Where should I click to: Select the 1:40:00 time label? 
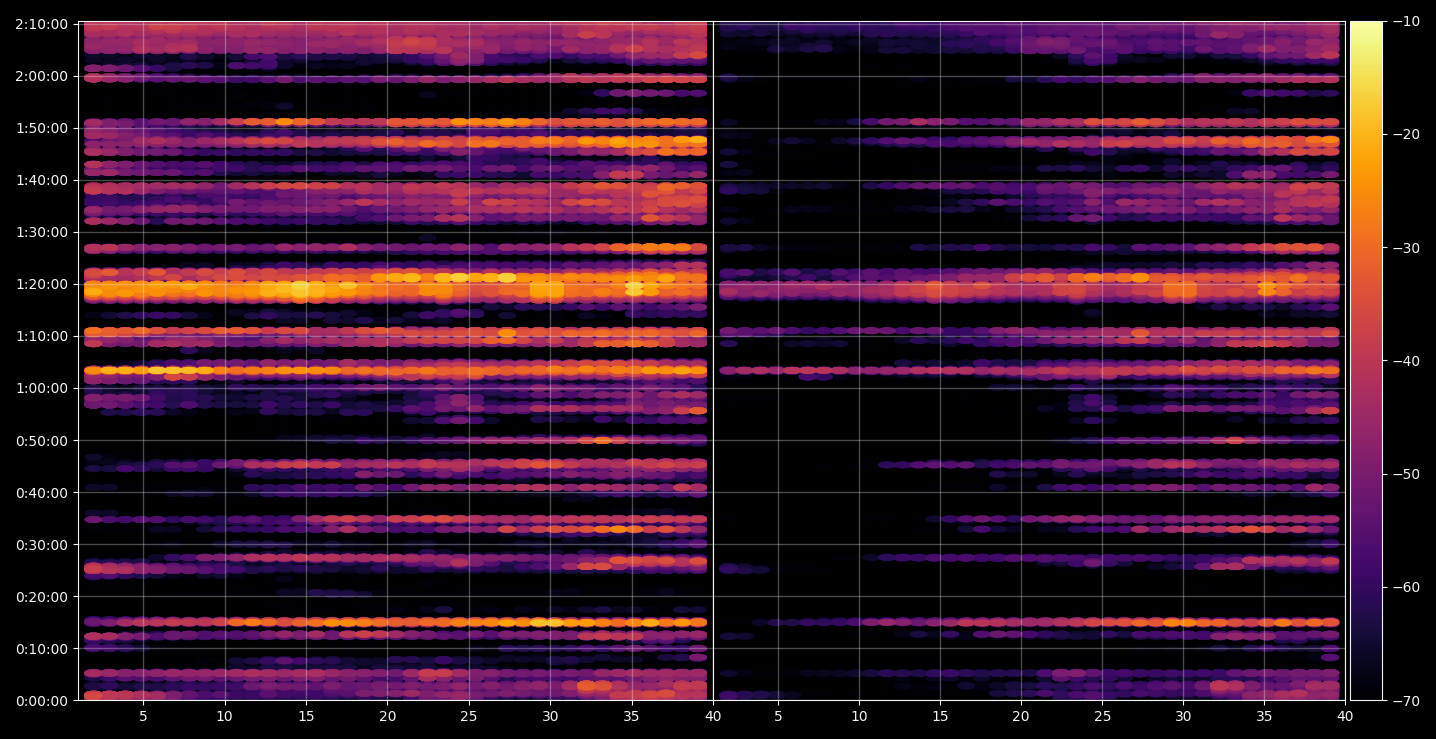(41, 180)
